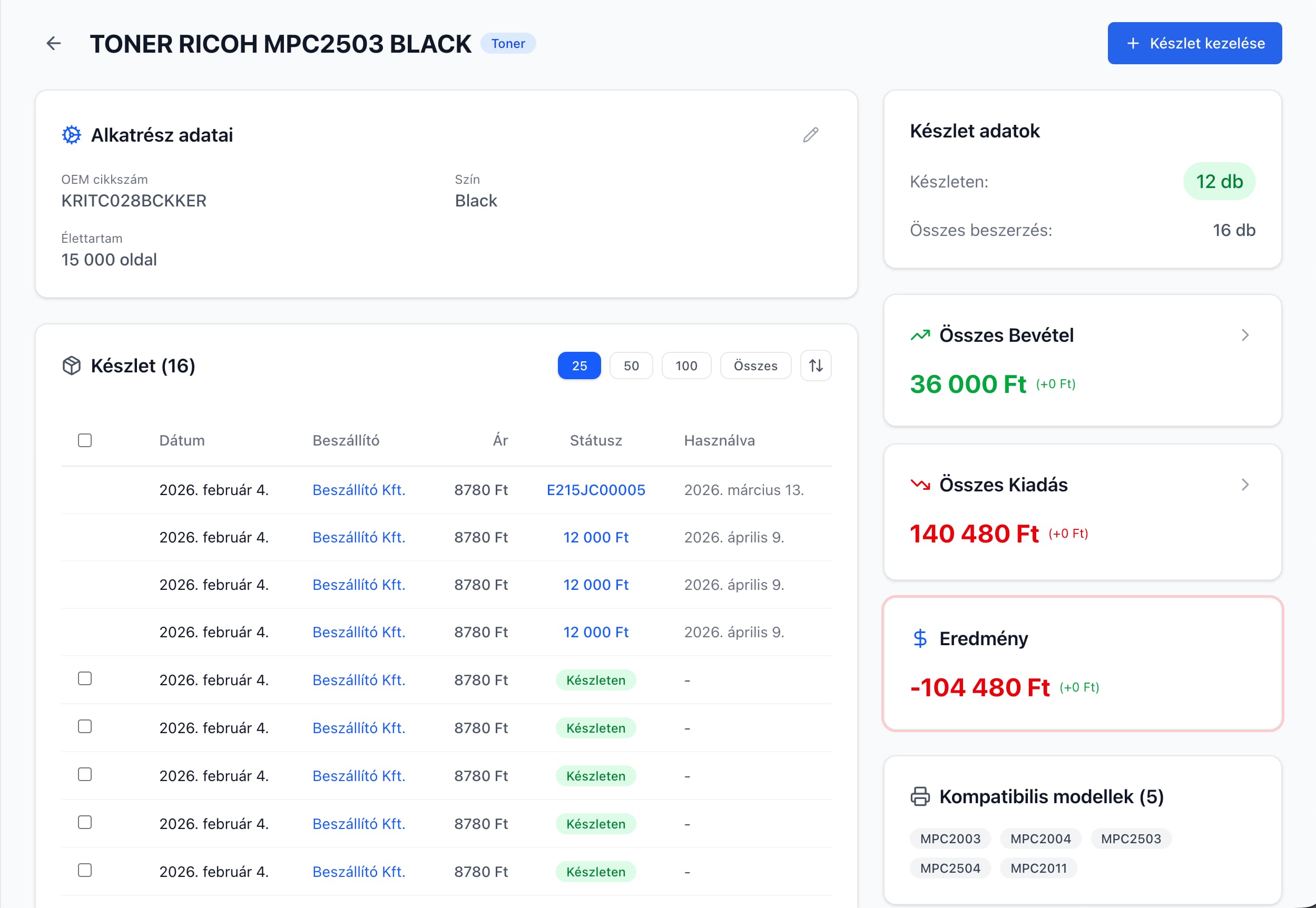Click the Használva column header

click(719, 440)
